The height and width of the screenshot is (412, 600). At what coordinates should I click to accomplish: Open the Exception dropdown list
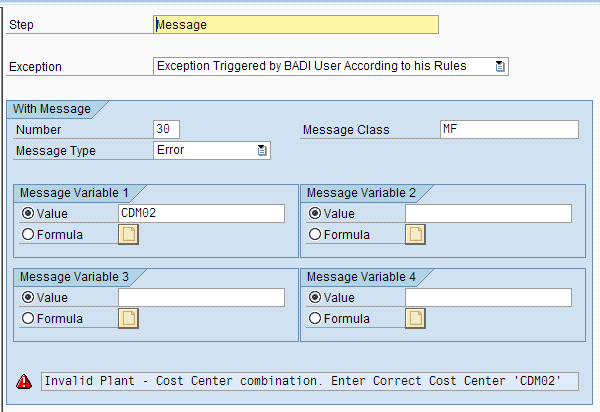tap(501, 66)
